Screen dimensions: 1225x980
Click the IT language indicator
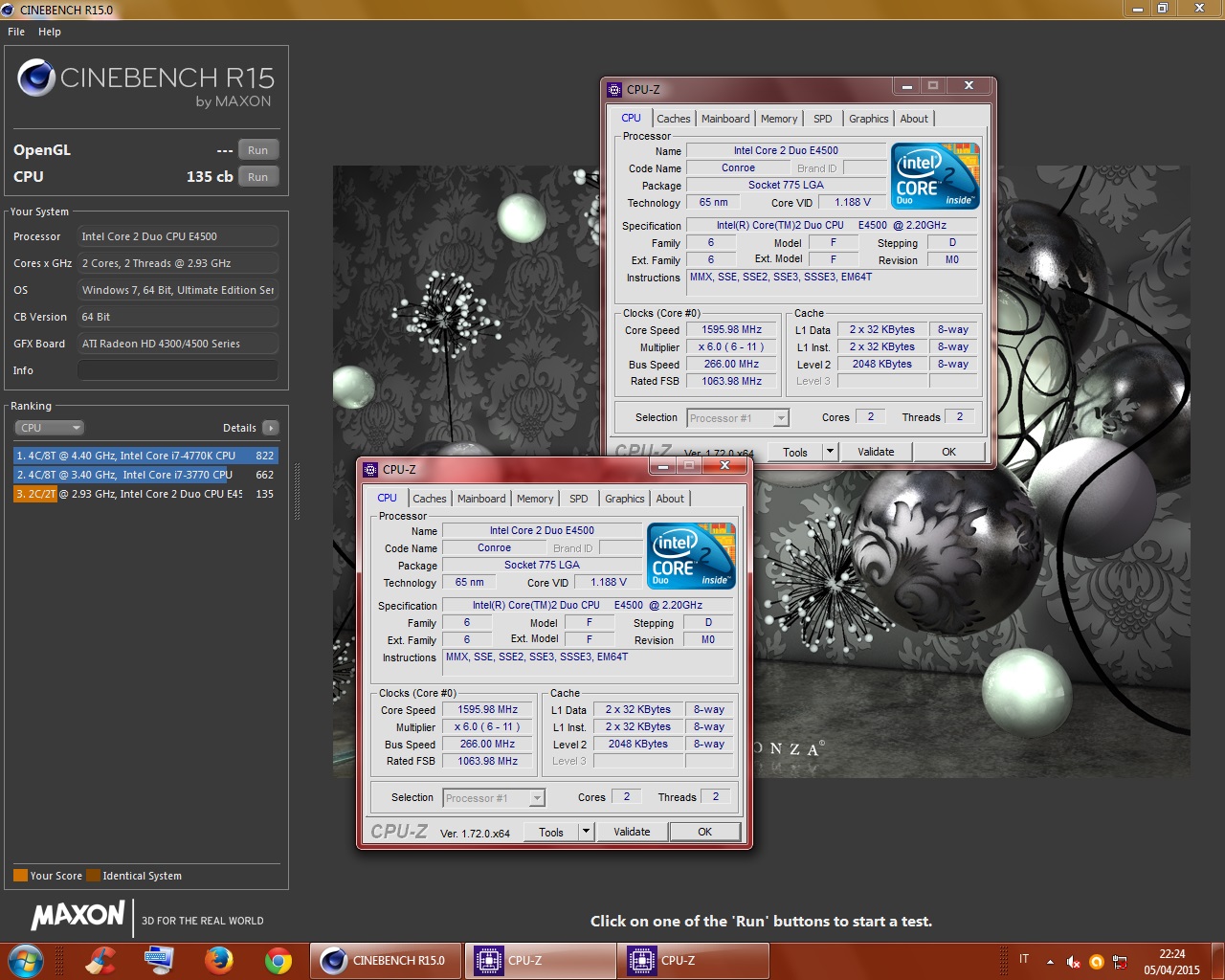coord(1024,959)
